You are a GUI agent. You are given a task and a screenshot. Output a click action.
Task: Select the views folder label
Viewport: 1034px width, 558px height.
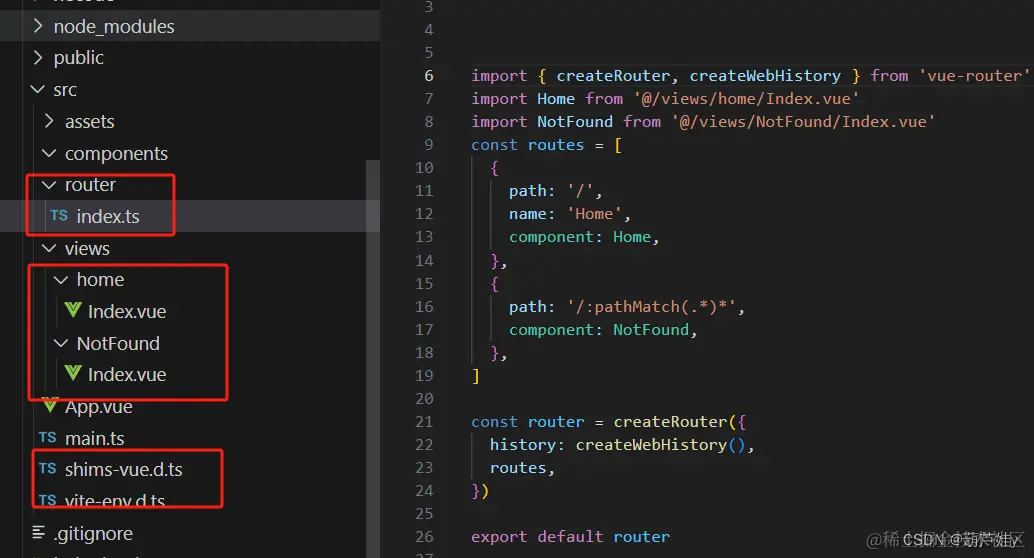click(x=87, y=249)
